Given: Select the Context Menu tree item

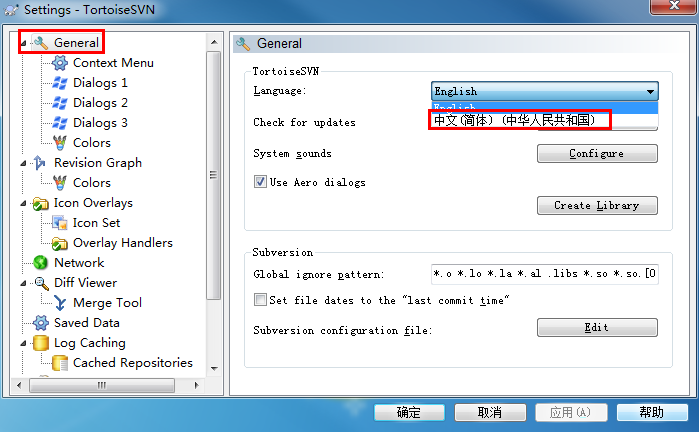Looking at the screenshot, I should tap(113, 63).
